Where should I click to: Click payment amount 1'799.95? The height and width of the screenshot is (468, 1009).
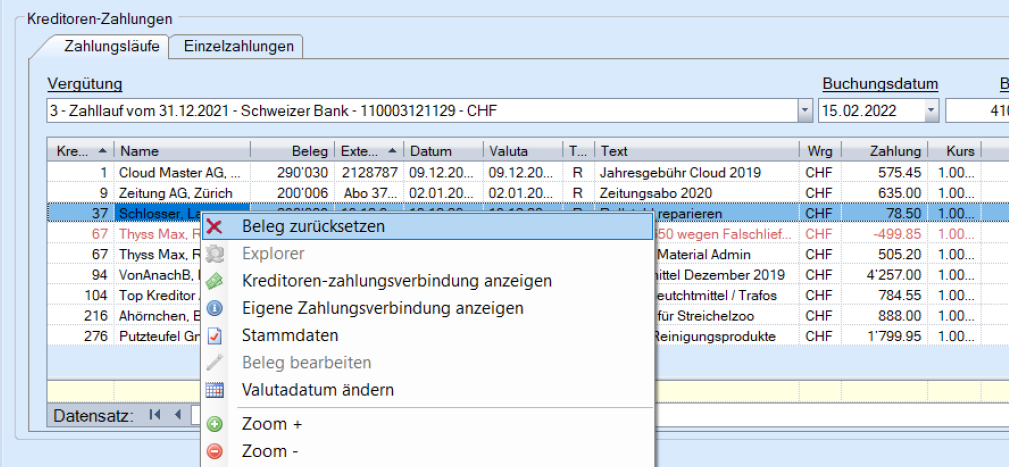893,337
